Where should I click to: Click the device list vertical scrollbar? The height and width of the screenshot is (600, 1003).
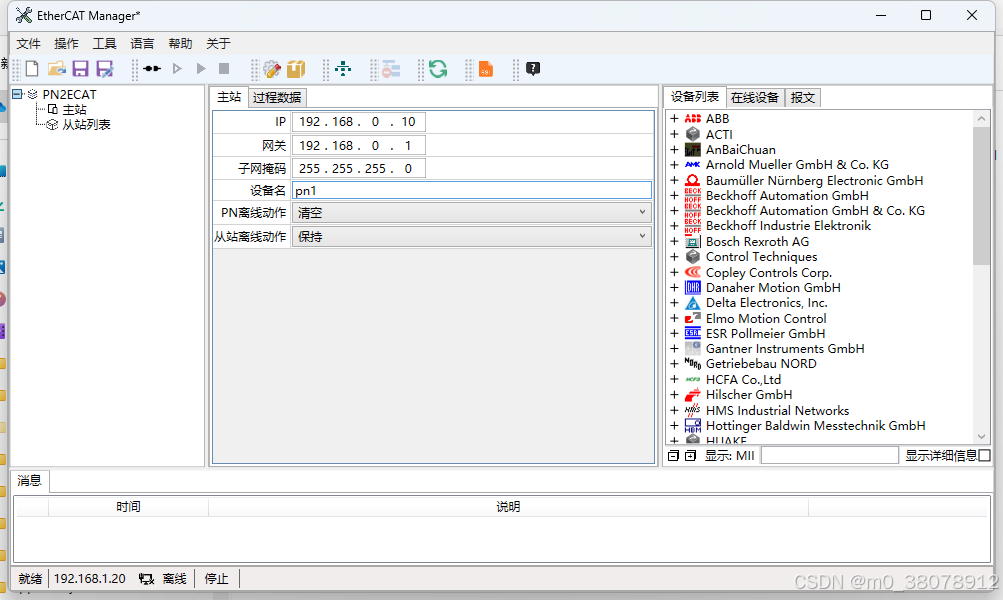[x=981, y=196]
